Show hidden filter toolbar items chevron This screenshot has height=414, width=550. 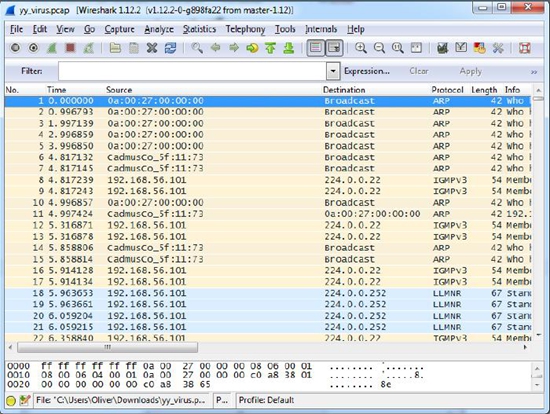(534, 72)
